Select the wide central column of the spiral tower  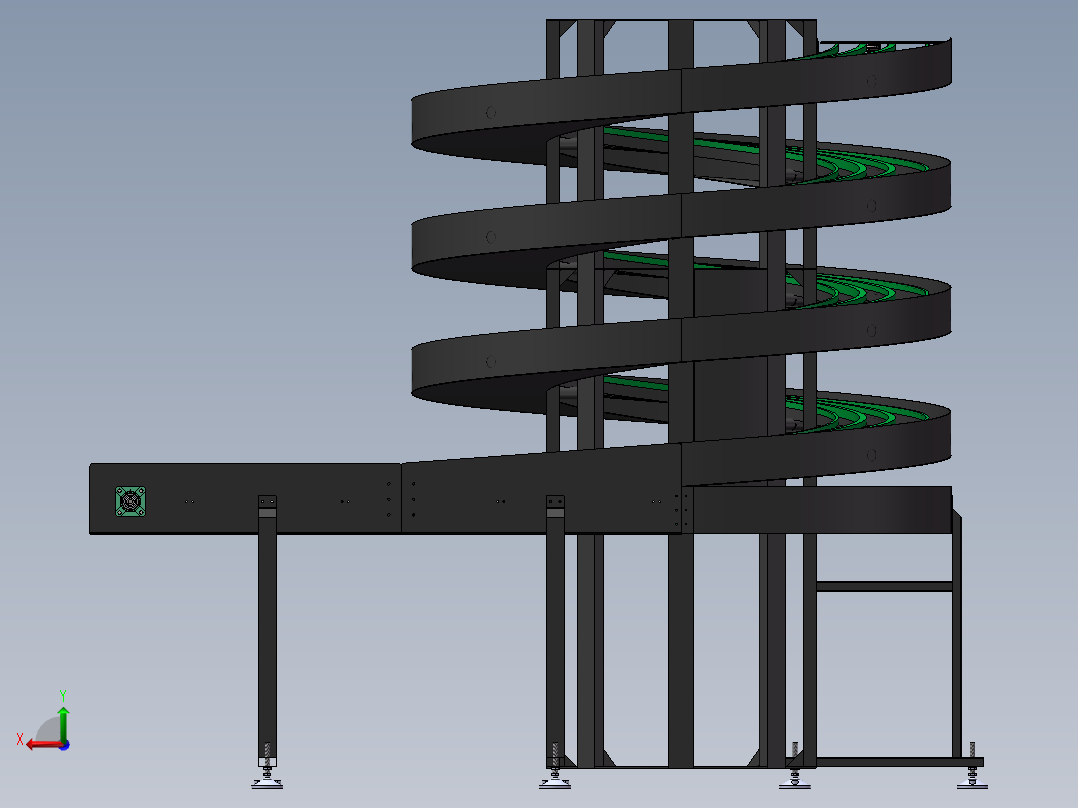[681, 393]
